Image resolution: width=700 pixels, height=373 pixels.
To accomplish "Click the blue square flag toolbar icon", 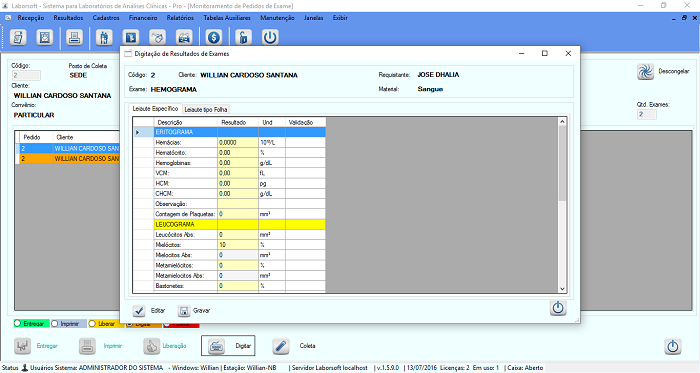I will [131, 37].
